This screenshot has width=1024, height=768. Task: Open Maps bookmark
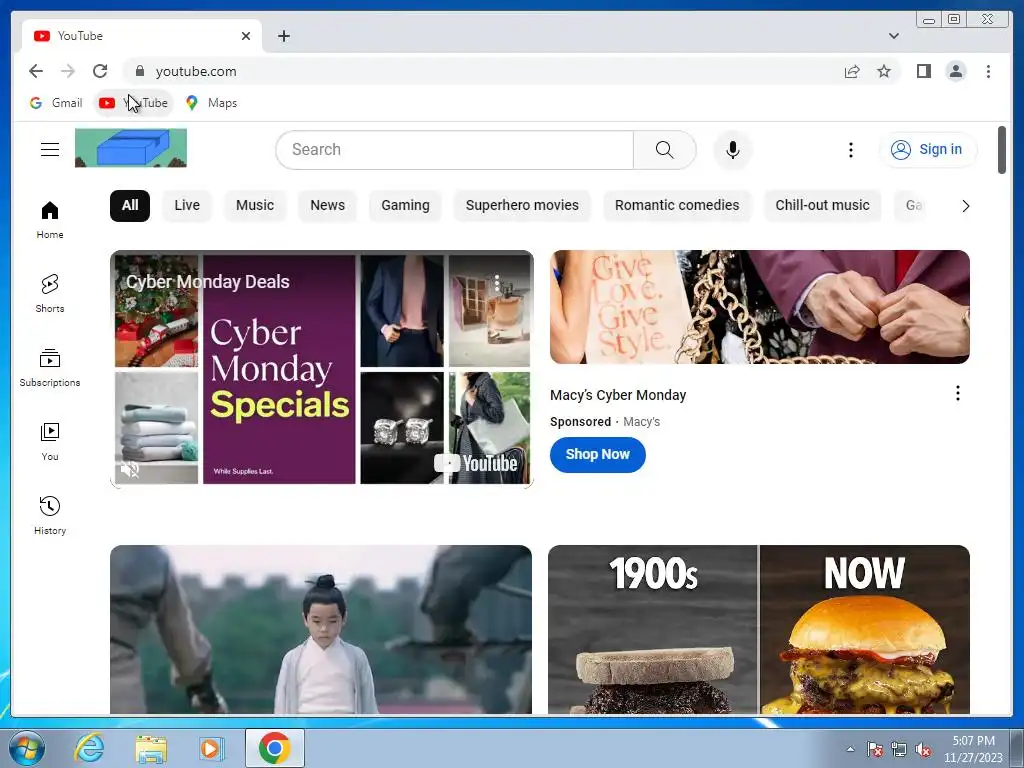click(212, 103)
